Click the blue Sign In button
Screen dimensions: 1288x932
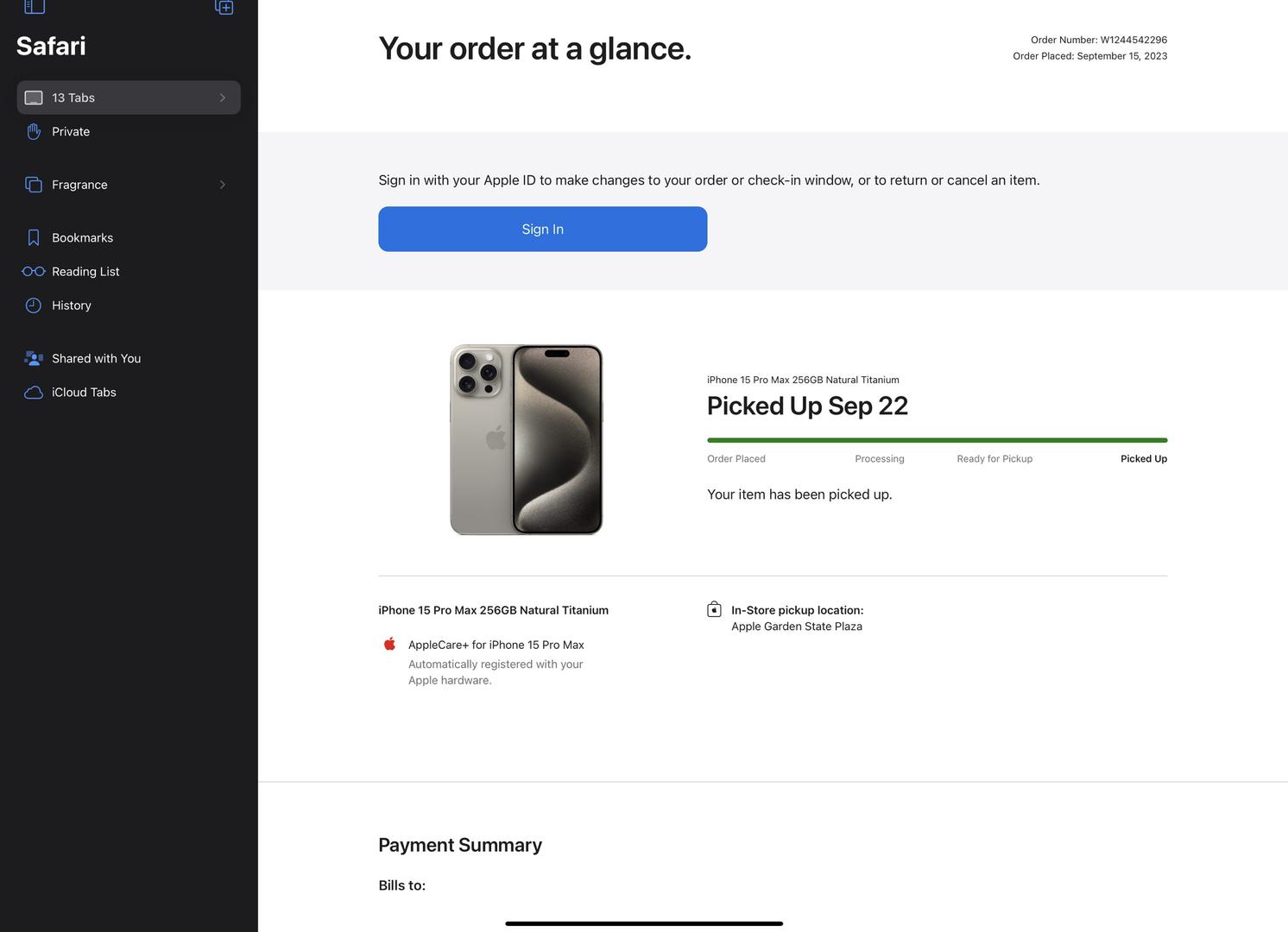point(542,230)
